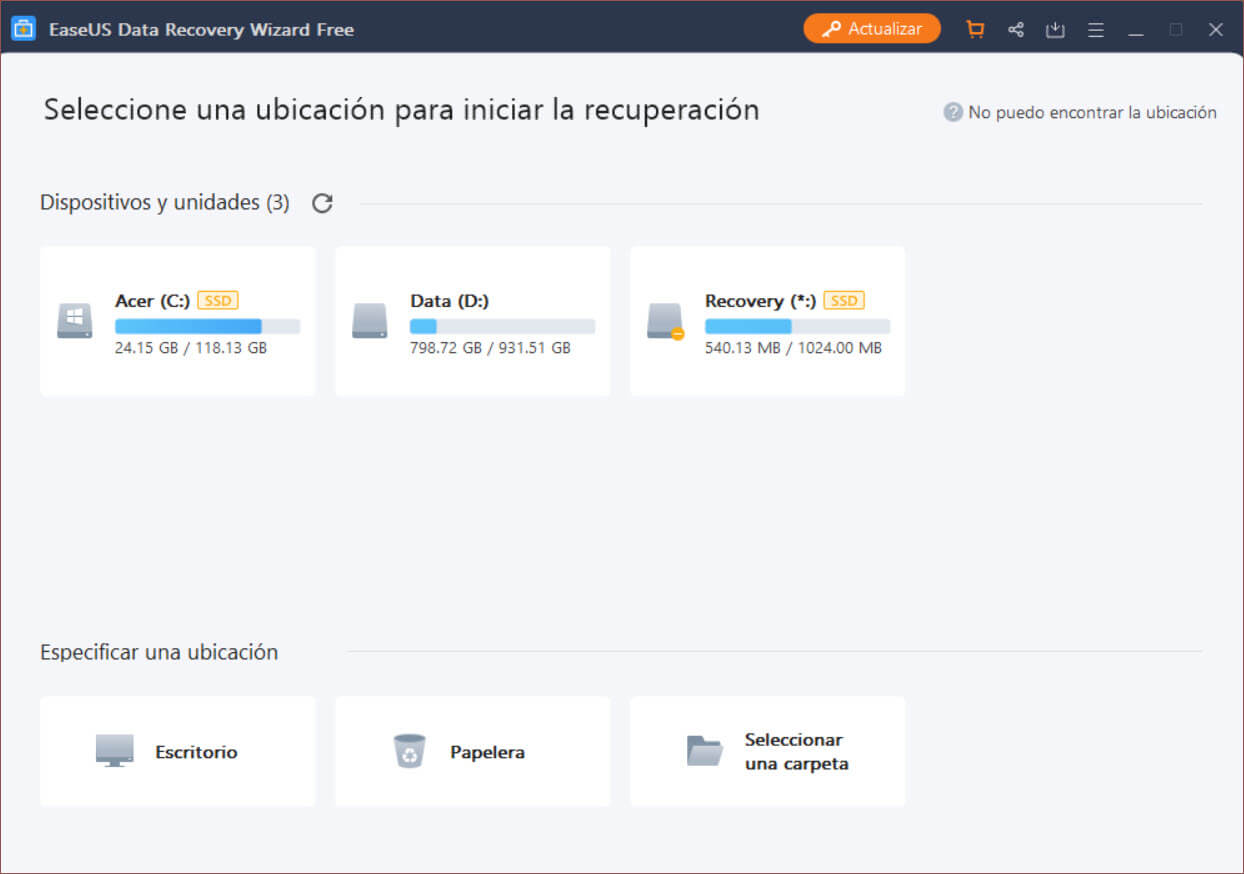The height and width of the screenshot is (874, 1244).
Task: Click the EaseUS app logo icon
Action: (x=23, y=29)
